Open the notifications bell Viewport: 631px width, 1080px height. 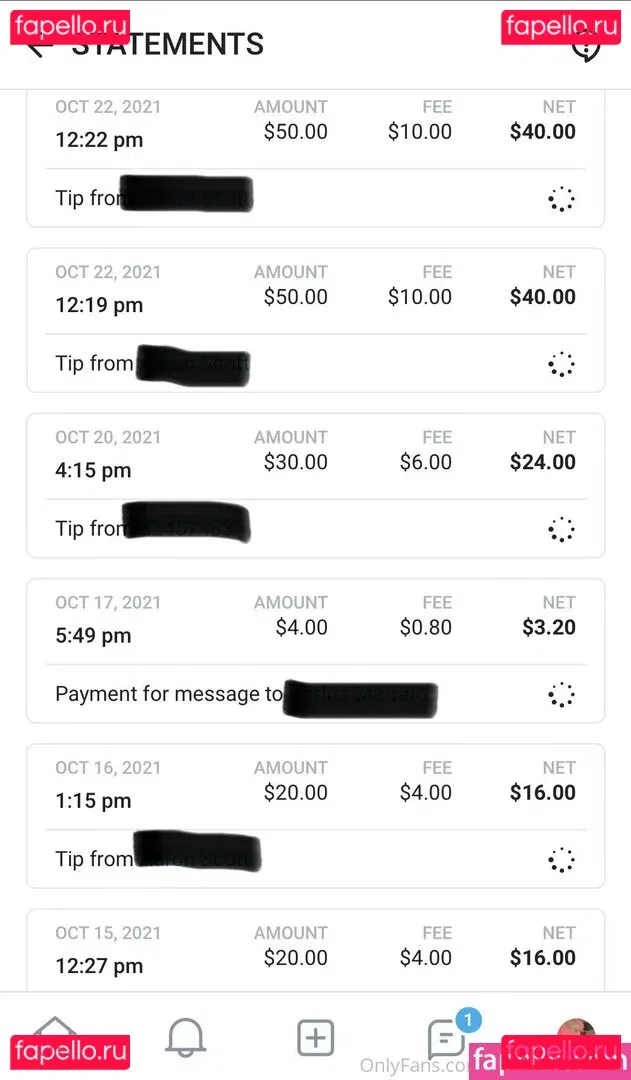pyautogui.click(x=185, y=1038)
